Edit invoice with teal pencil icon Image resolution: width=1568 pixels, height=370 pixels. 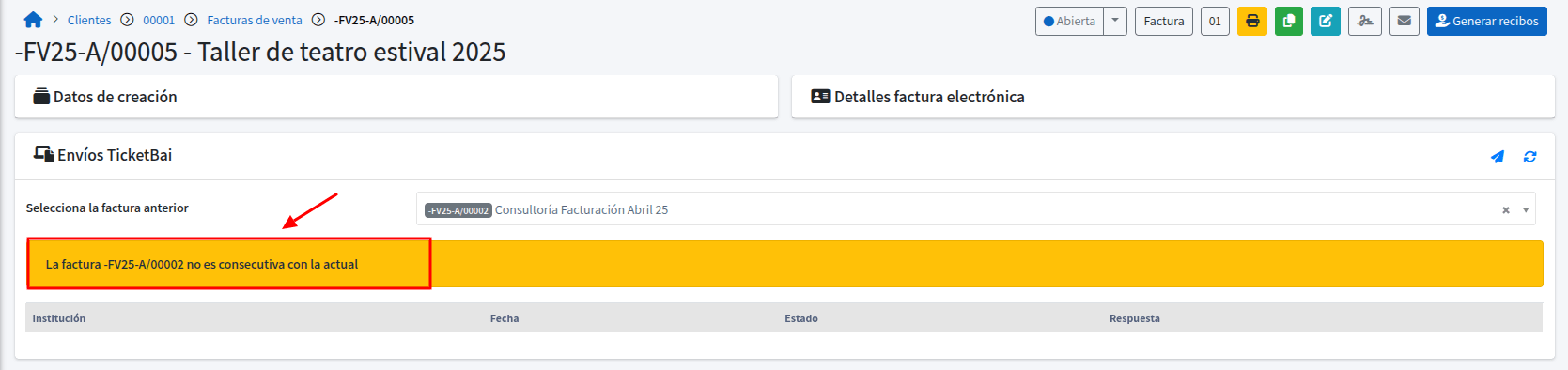coord(1326,21)
